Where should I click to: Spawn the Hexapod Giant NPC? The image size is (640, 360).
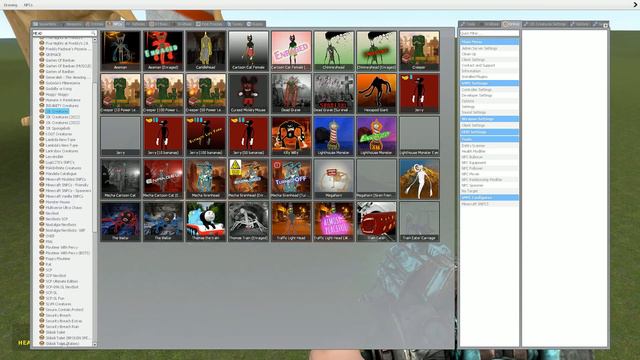point(376,93)
